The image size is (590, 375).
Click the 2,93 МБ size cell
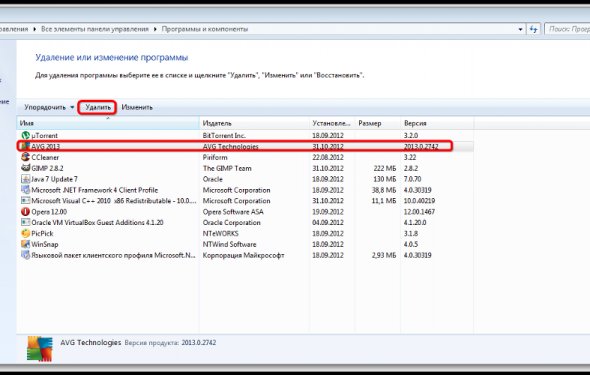click(384, 255)
